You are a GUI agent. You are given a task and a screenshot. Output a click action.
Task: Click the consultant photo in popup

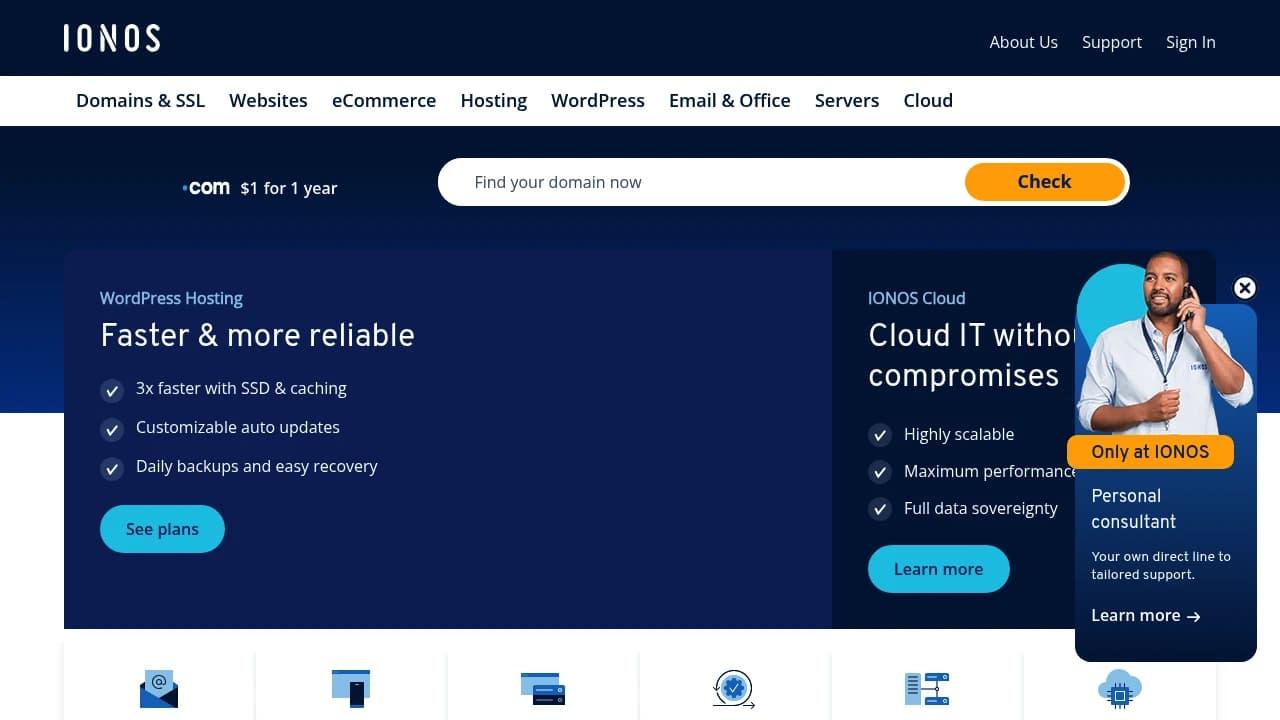coord(1165,345)
